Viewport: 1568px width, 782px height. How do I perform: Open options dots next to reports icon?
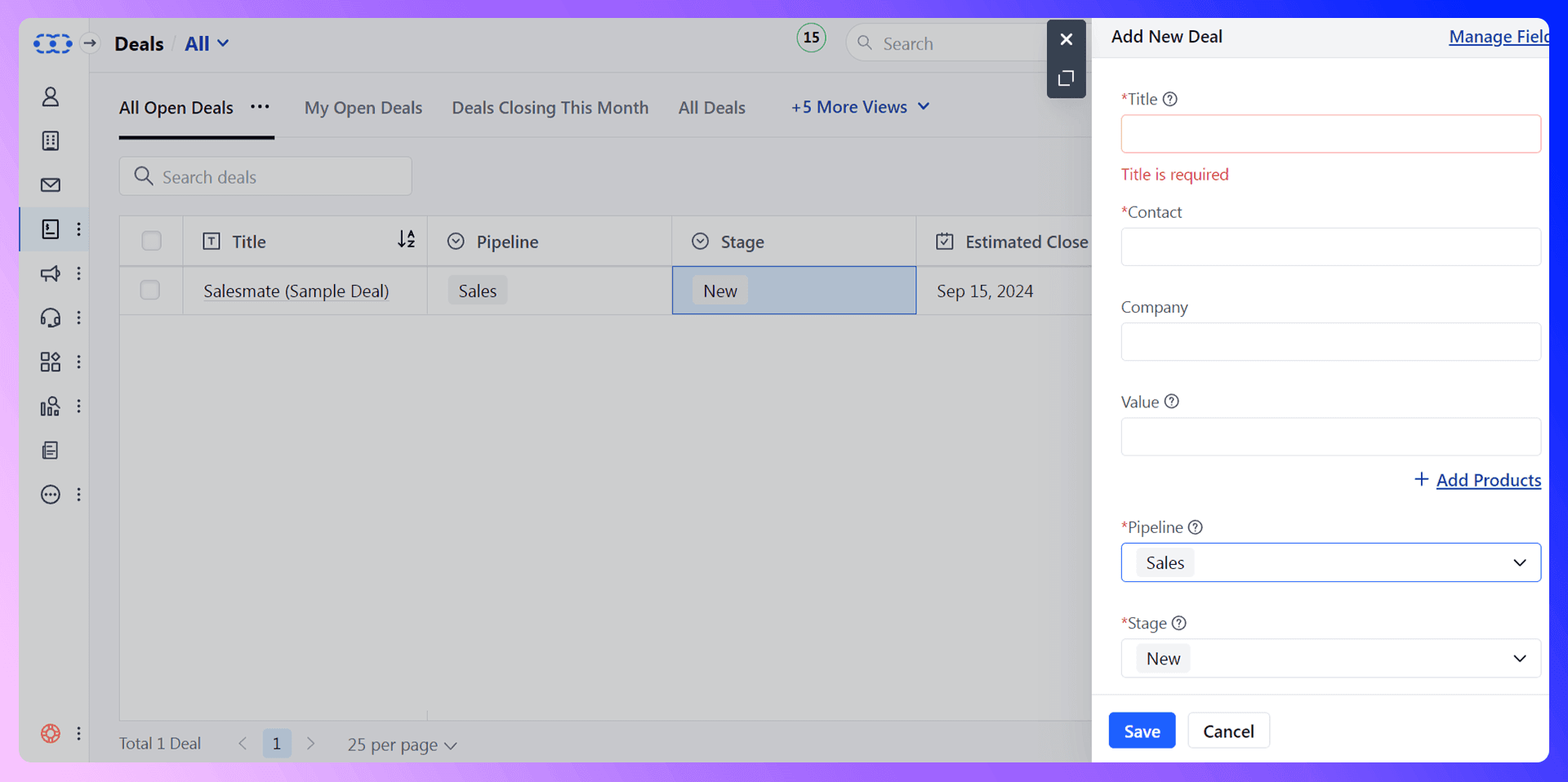(78, 406)
